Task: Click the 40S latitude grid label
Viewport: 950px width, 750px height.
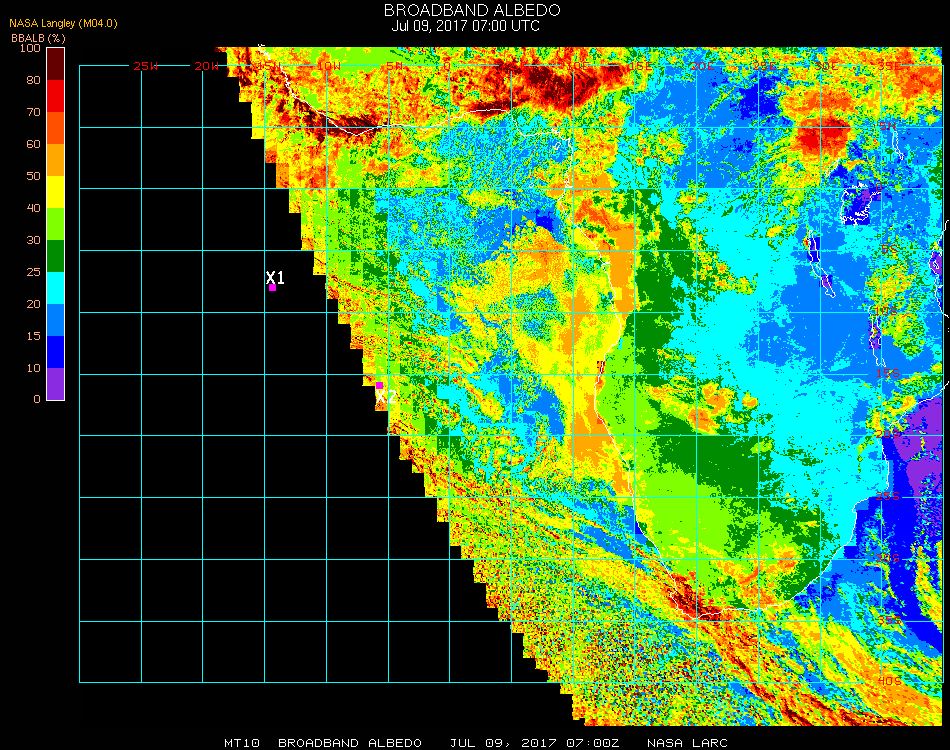Action: coord(889,680)
